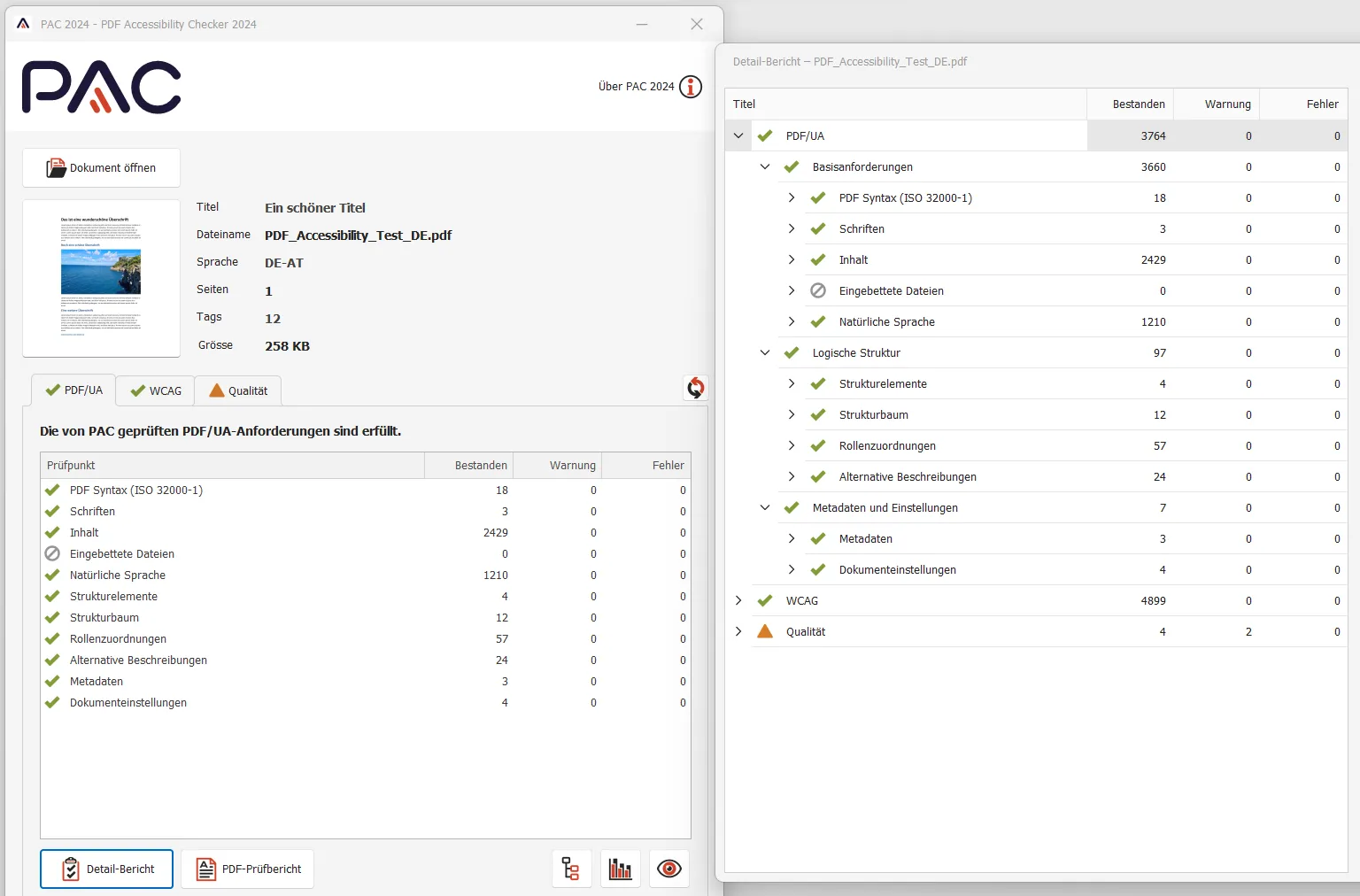
Task: Switch to the Qualität tab
Action: pyautogui.click(x=238, y=390)
